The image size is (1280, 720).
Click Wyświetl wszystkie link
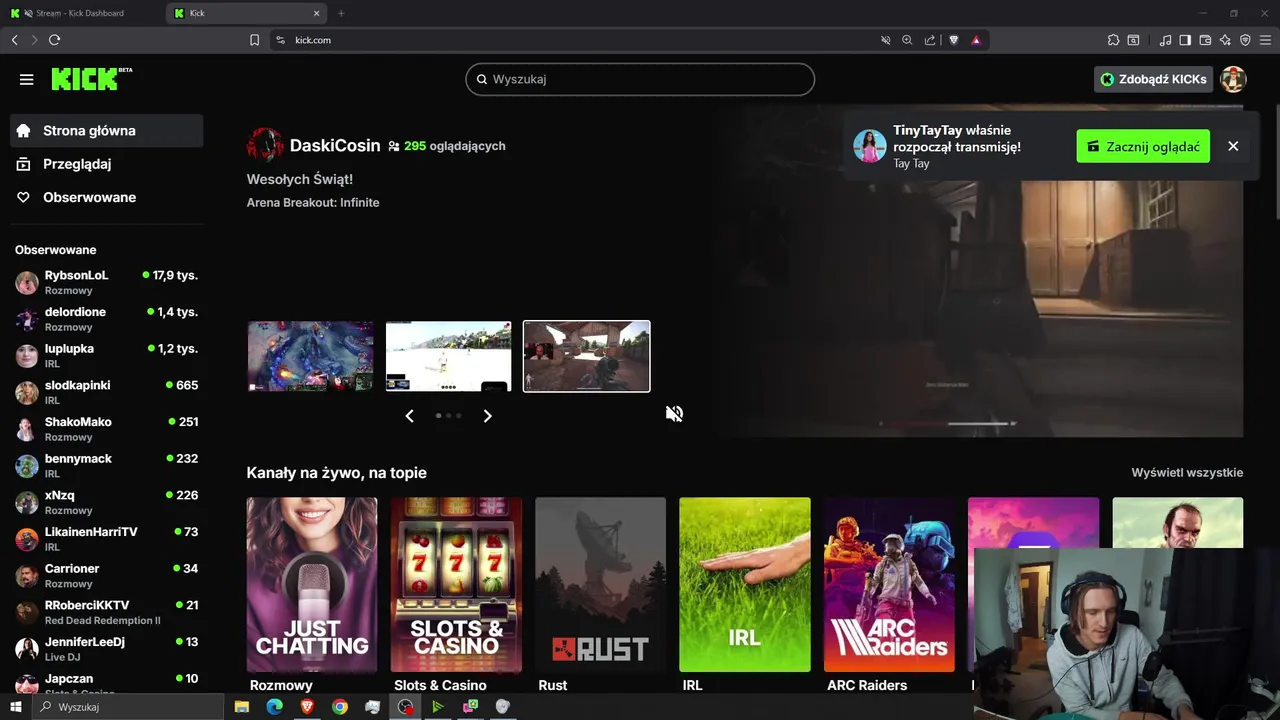1187,473
